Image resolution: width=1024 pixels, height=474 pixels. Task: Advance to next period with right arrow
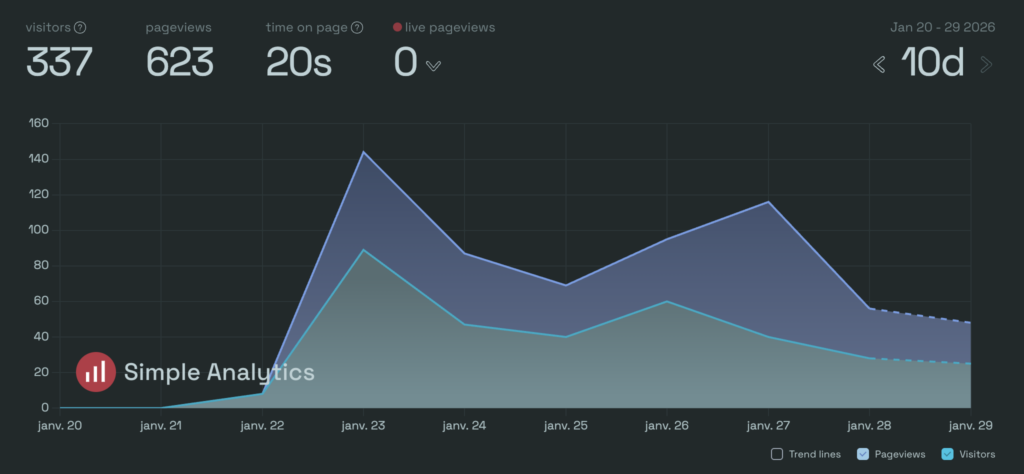986,65
